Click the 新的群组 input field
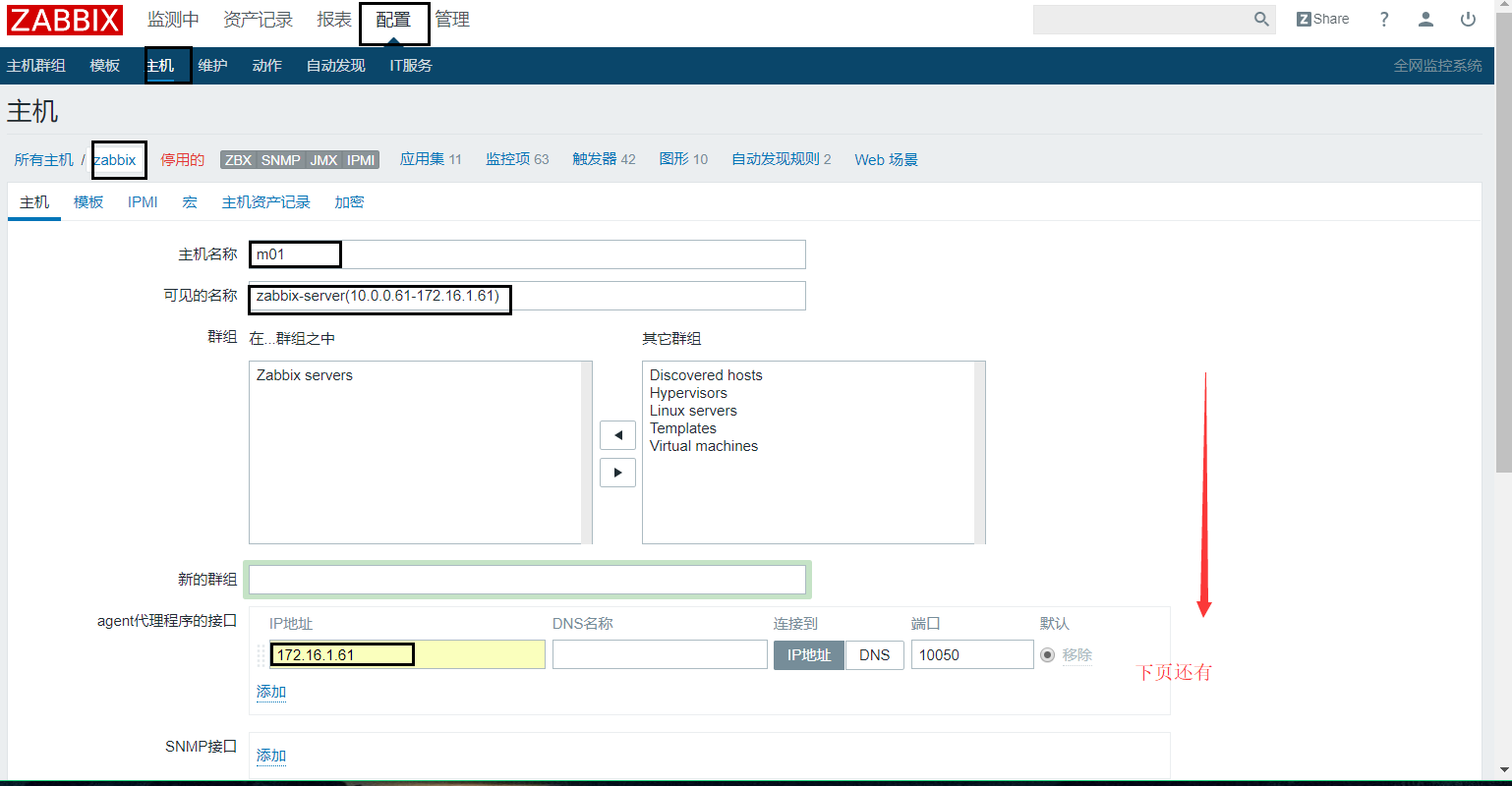This screenshot has height=786, width=1512. click(x=527, y=580)
